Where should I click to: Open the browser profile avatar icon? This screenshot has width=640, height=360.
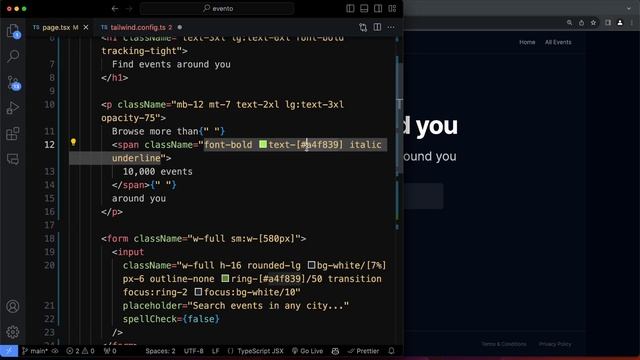620,23
